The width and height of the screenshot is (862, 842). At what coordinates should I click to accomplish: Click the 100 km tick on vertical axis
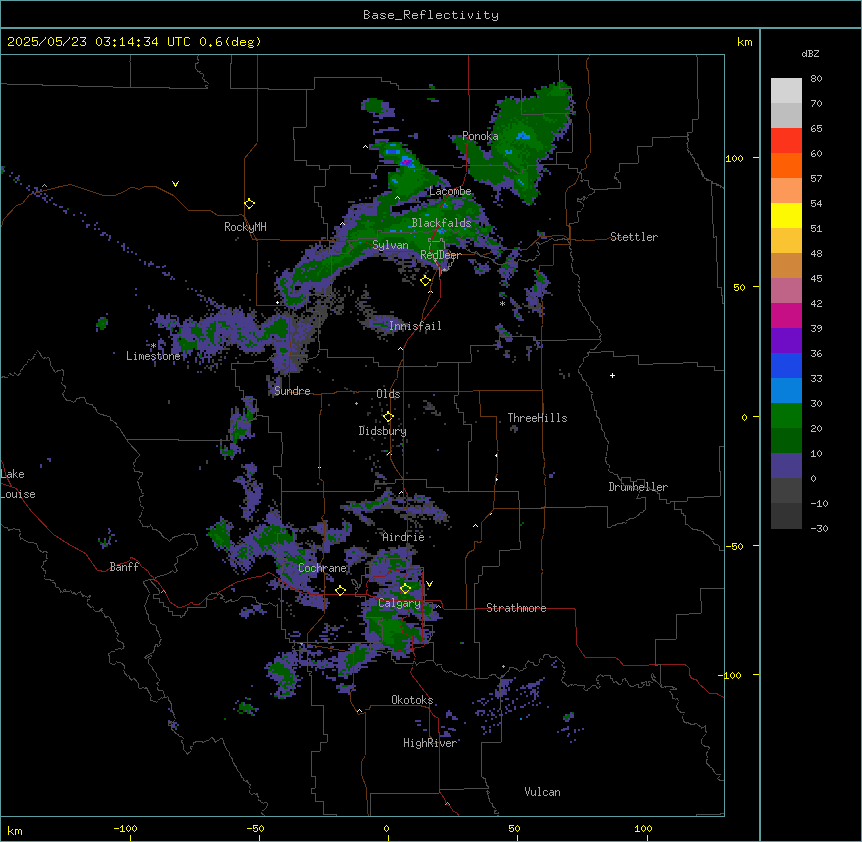734,158
